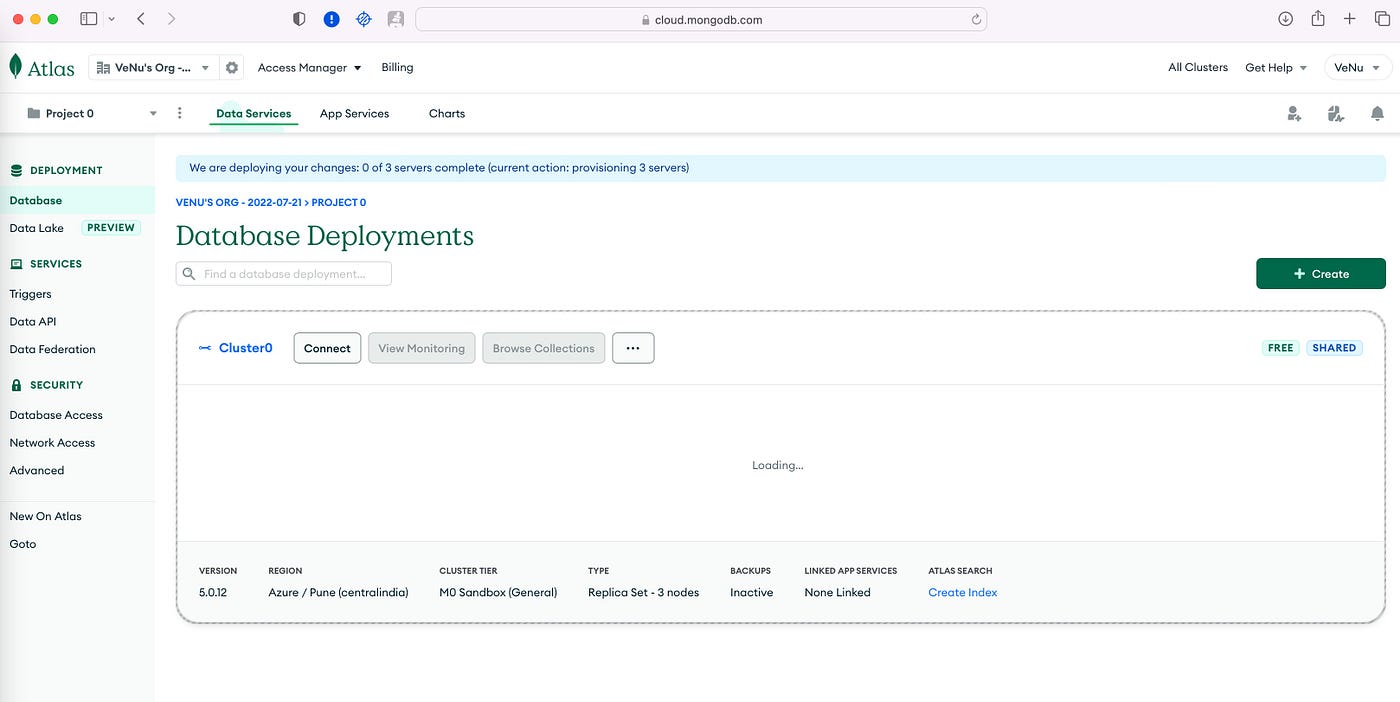This screenshot has height=702, width=1400.
Task: Click PROJECT 0 breadcrumb link
Action: pos(339,203)
